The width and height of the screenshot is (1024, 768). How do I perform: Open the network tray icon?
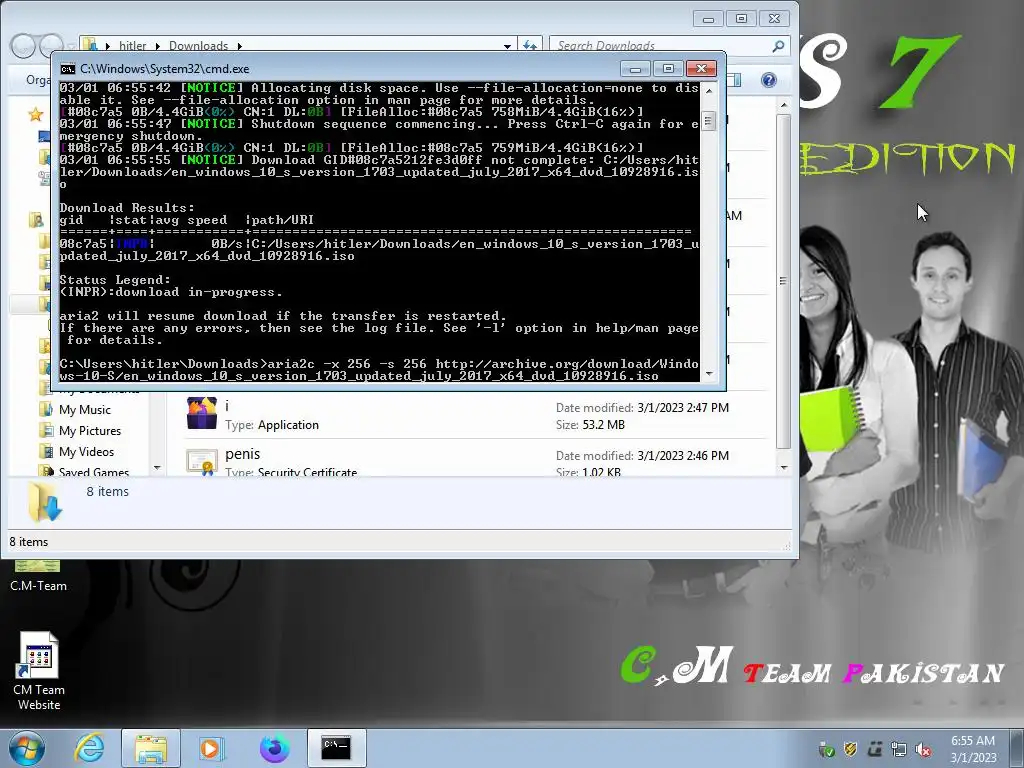899,749
